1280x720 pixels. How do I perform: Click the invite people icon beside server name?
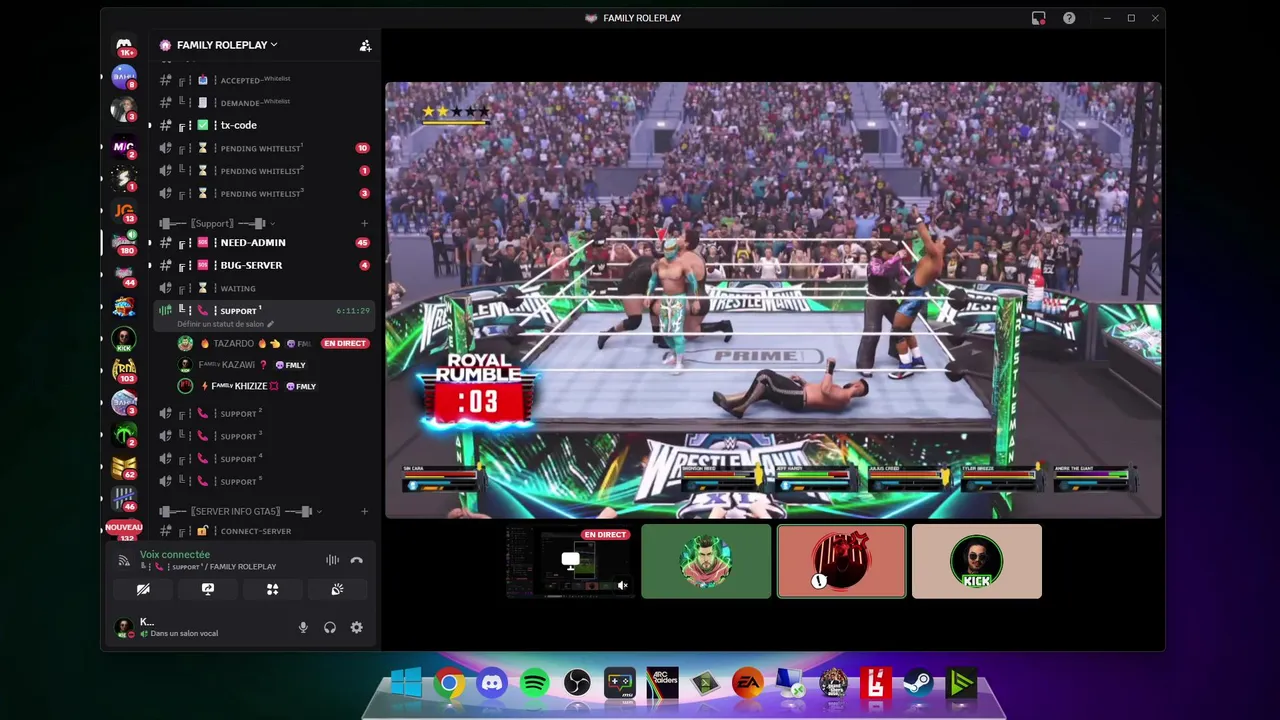pos(365,45)
